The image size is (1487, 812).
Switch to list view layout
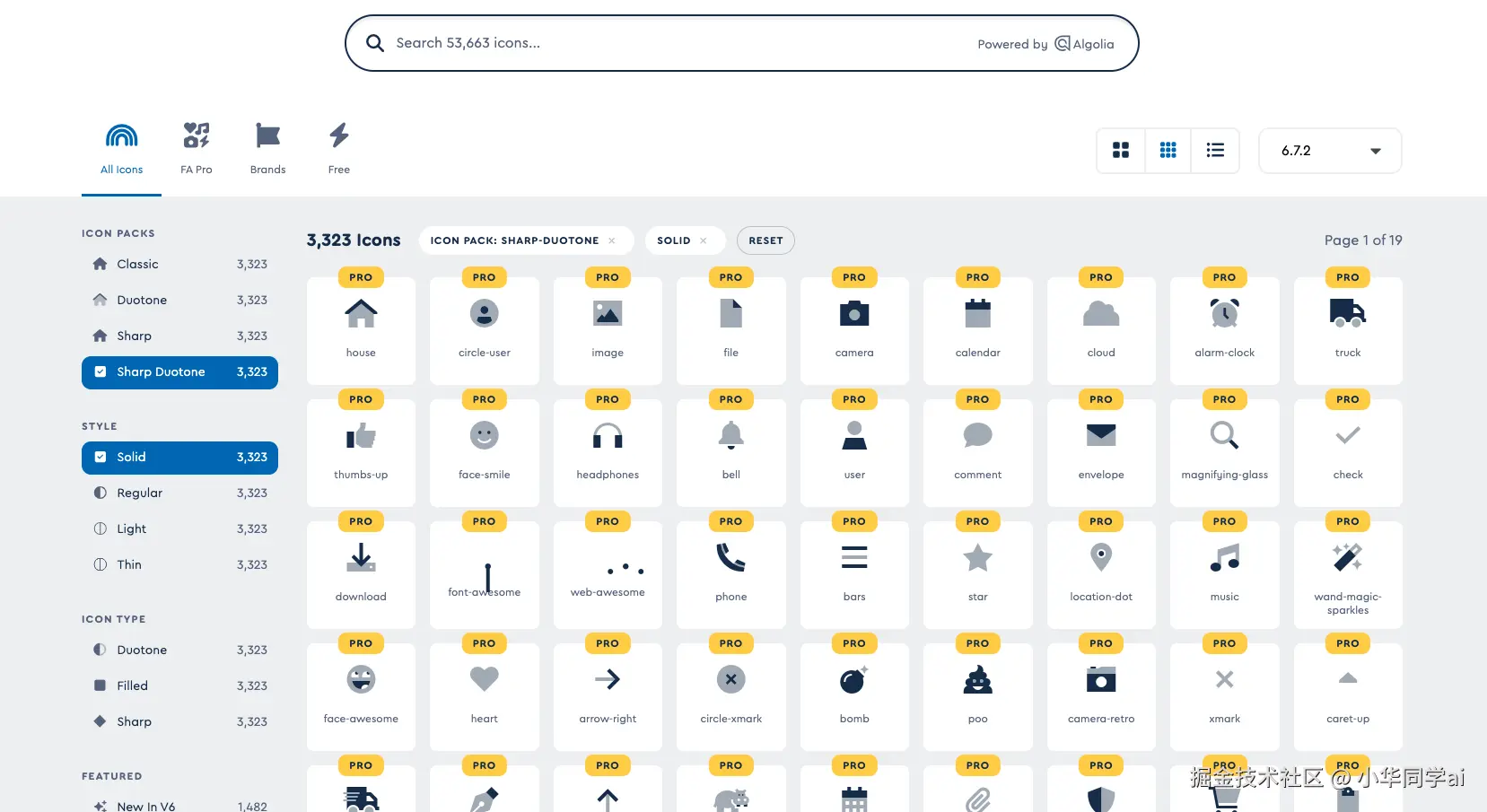[x=1215, y=151]
